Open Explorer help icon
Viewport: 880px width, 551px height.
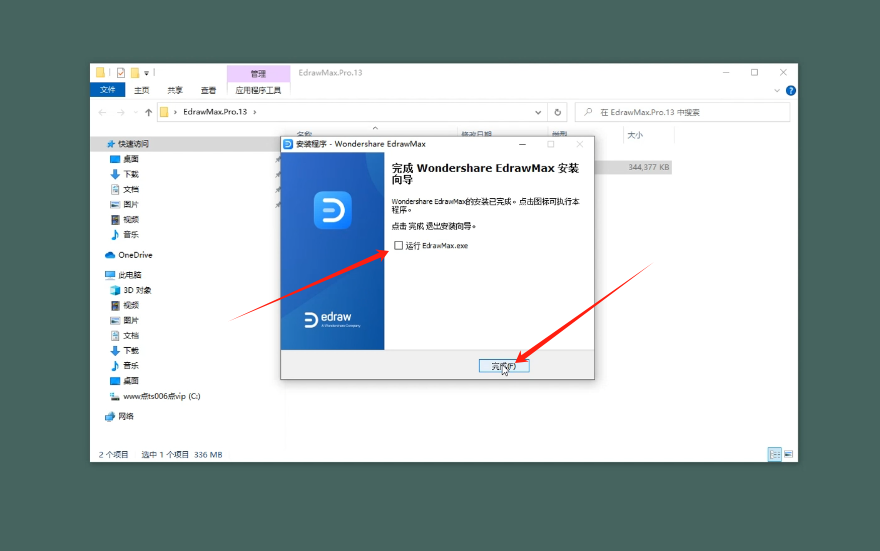[791, 90]
